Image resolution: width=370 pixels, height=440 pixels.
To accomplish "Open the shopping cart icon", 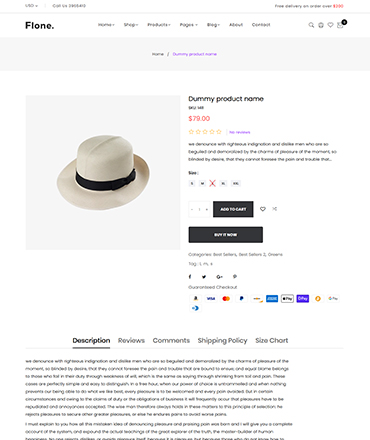I will tap(340, 25).
